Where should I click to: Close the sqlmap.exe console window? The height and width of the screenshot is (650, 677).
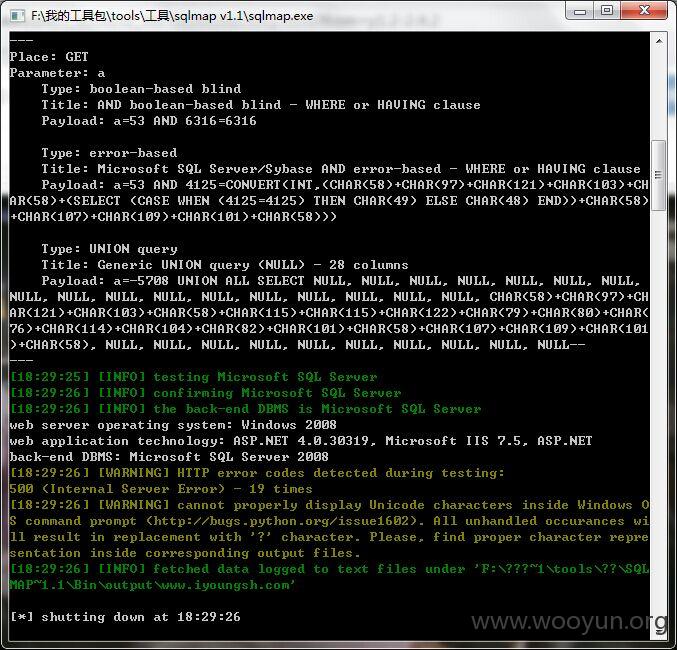[644, 10]
